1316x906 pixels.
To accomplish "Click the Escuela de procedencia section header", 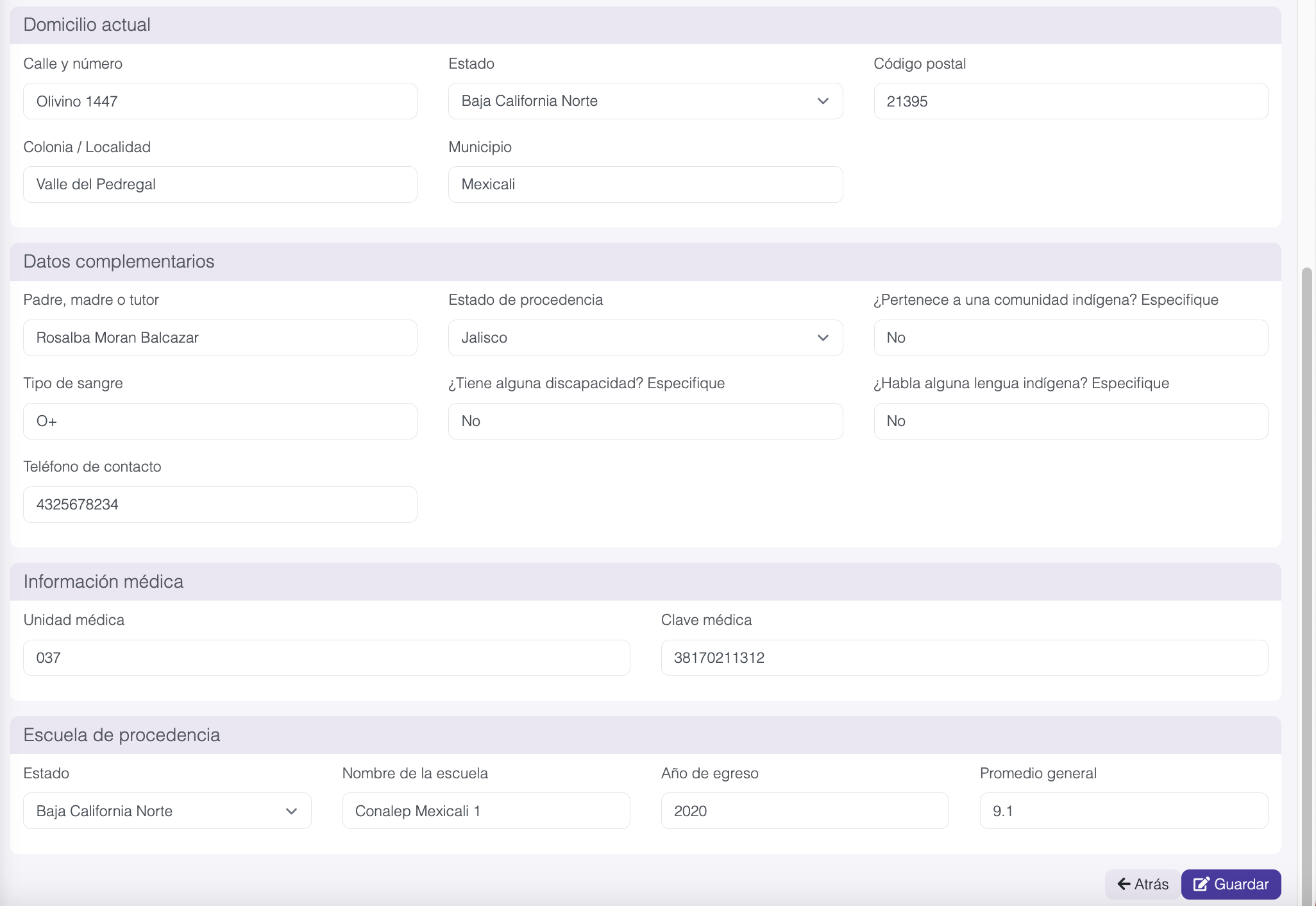I will coord(646,735).
